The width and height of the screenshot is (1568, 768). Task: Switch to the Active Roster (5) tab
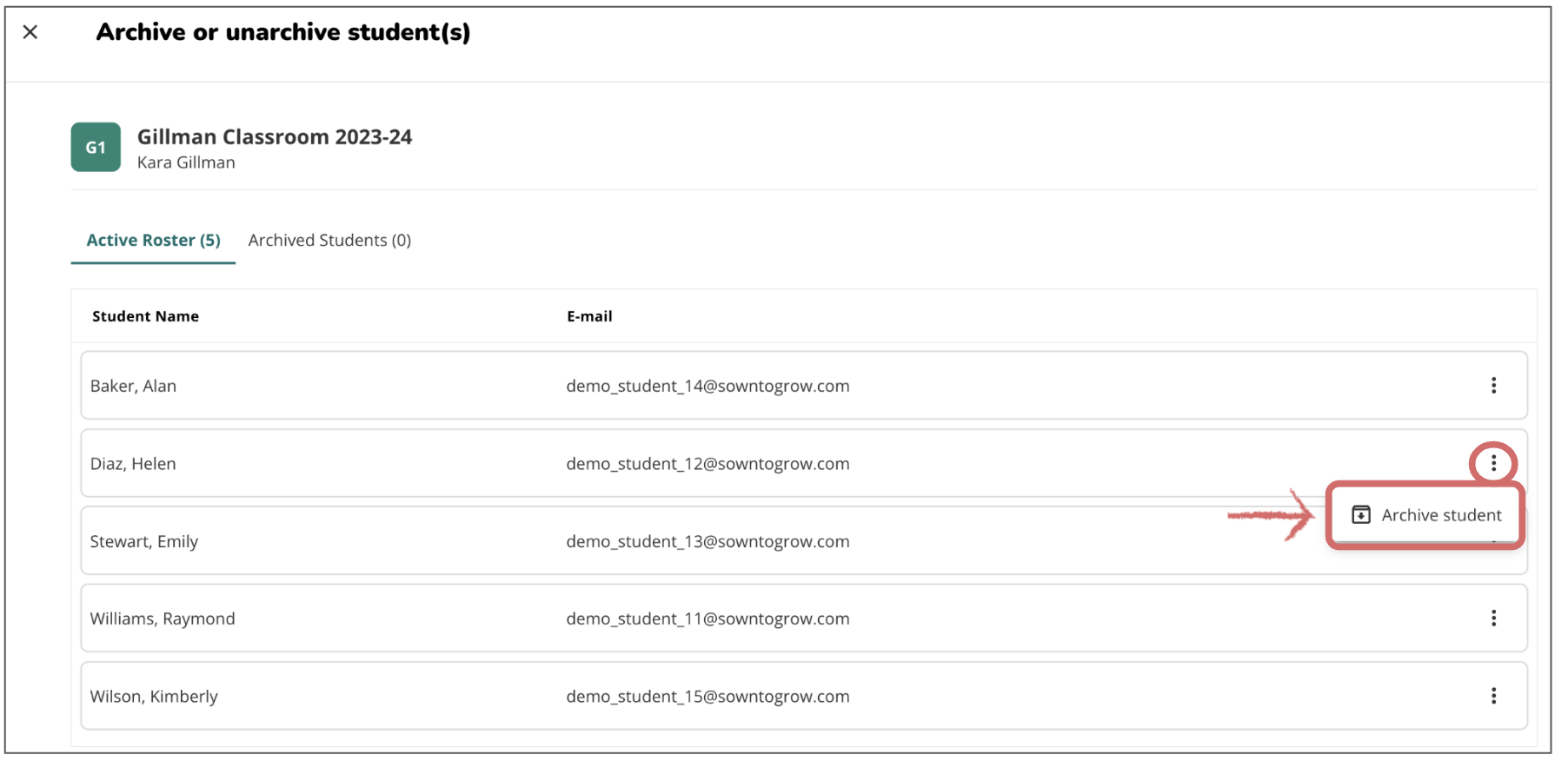click(x=153, y=241)
